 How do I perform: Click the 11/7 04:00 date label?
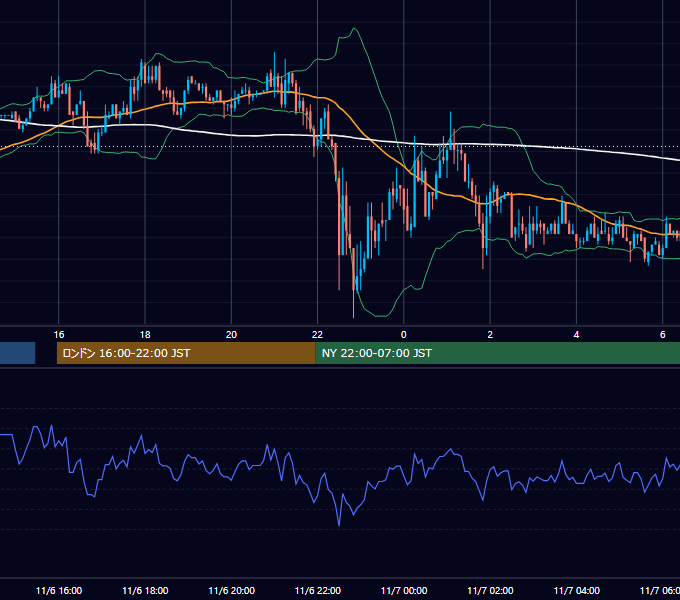576,590
